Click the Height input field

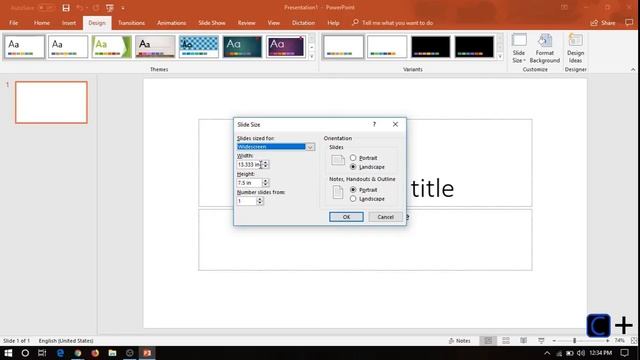pos(249,183)
